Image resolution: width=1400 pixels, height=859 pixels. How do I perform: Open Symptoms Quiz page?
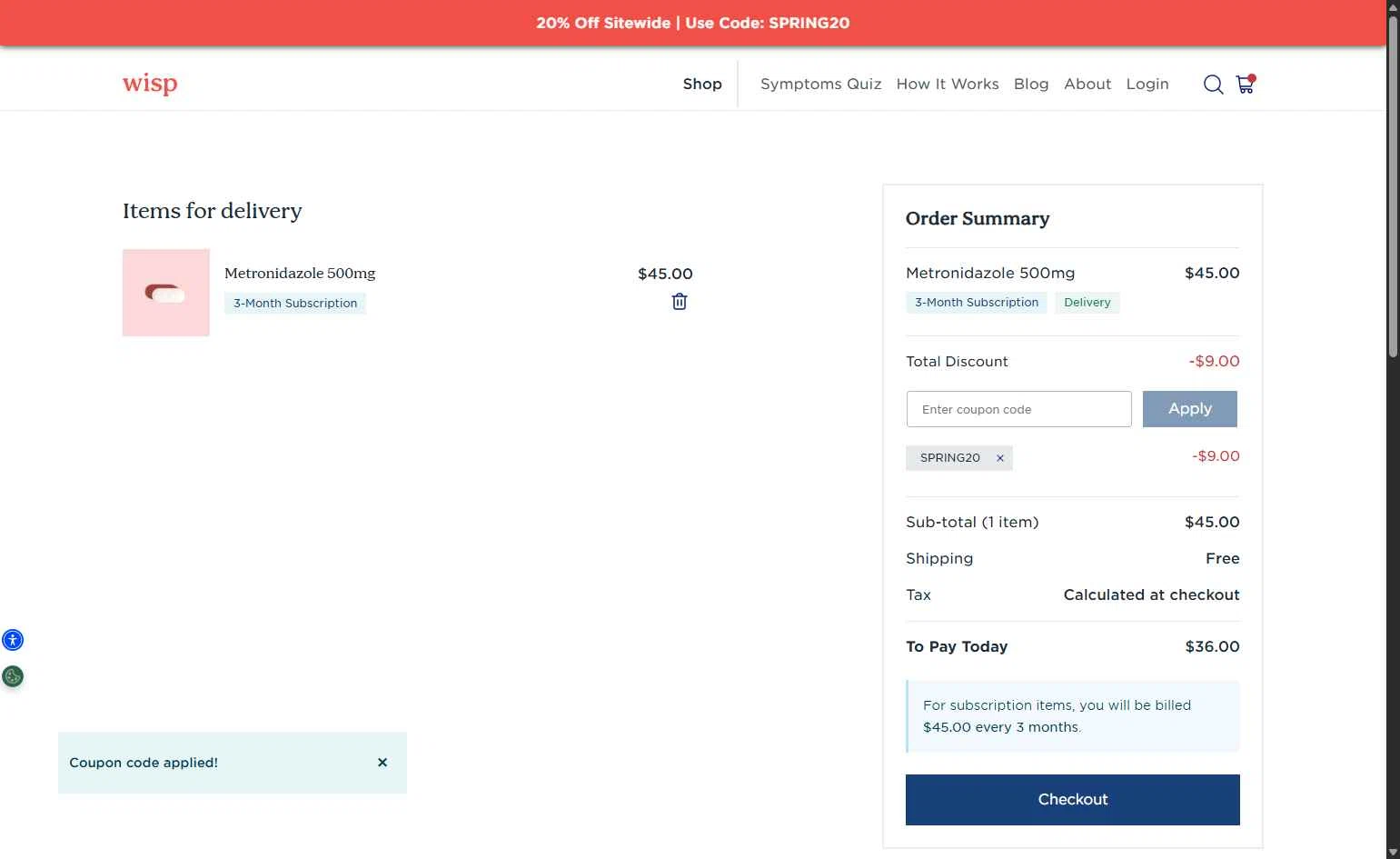point(821,84)
